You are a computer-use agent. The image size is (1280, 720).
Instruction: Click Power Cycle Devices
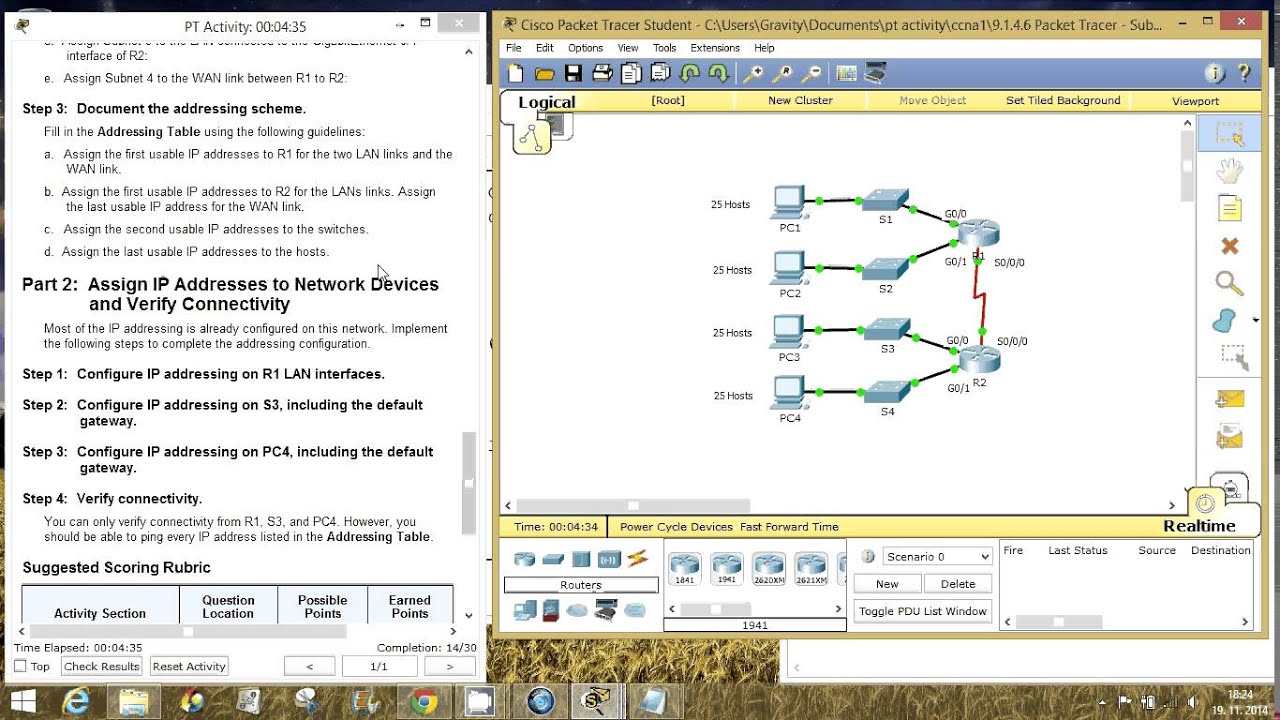pos(676,527)
